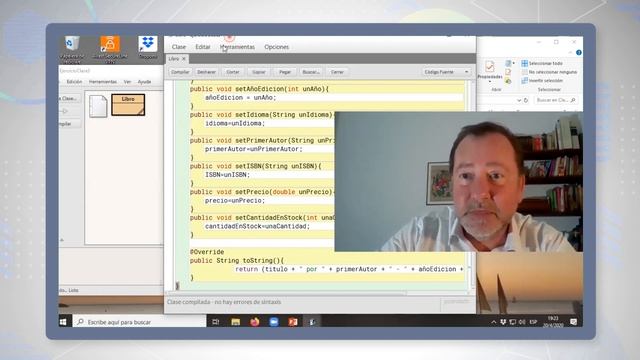Click the return (titulo + ... line
The height and width of the screenshot is (360, 640).
tap(349, 269)
